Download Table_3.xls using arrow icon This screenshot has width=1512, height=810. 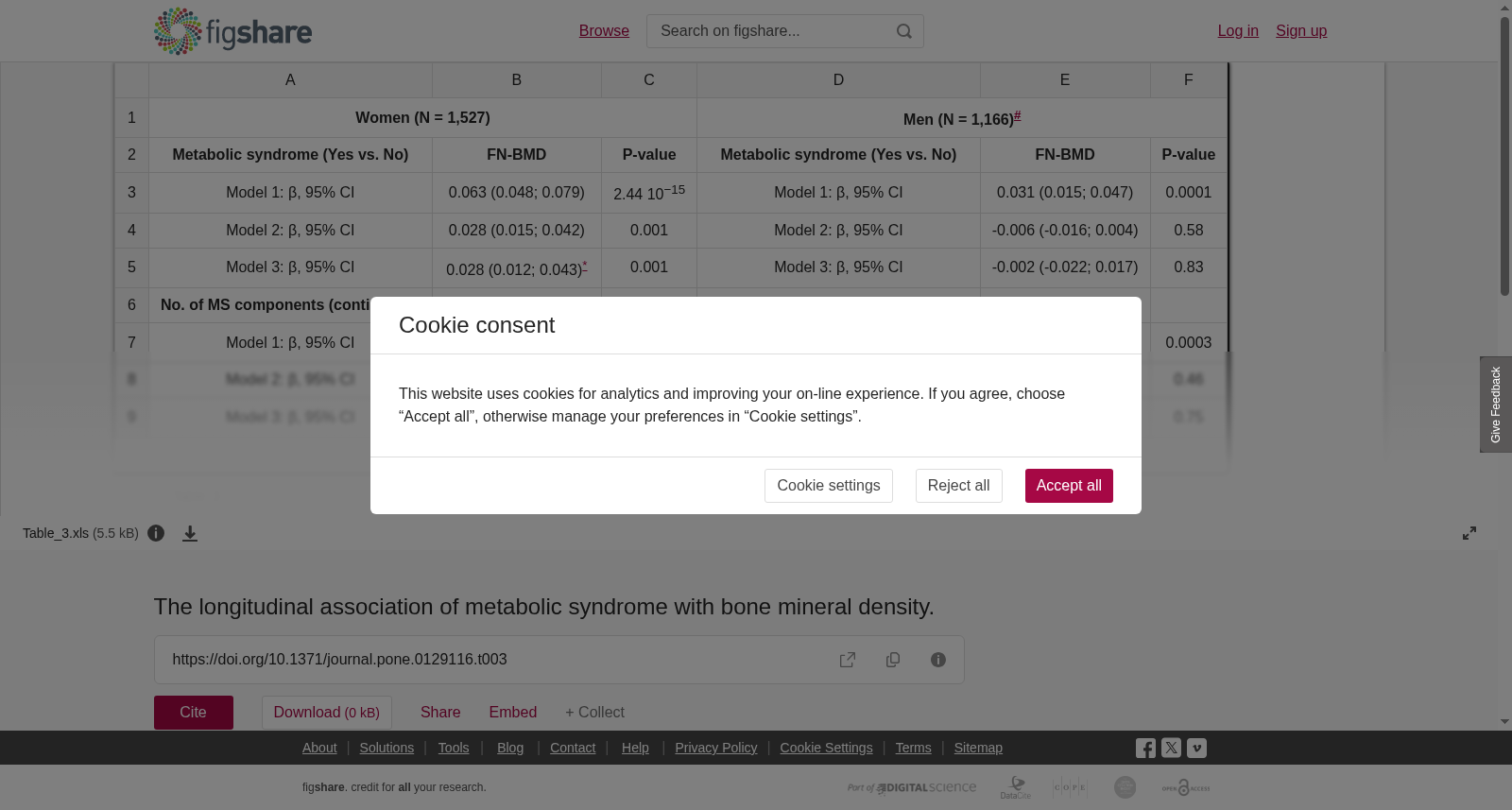coord(190,533)
